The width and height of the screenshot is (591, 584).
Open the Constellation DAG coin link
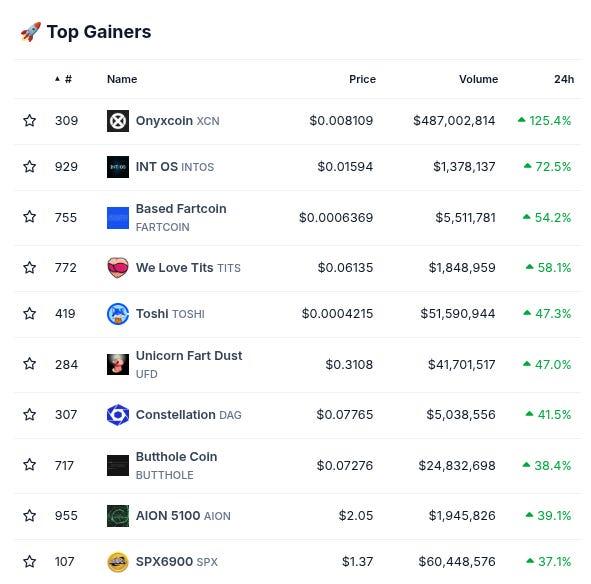click(x=188, y=415)
